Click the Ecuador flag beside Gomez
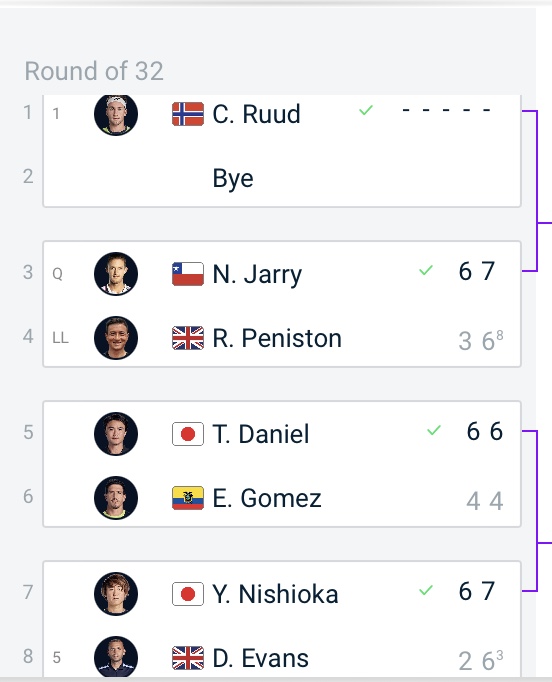 click(188, 498)
